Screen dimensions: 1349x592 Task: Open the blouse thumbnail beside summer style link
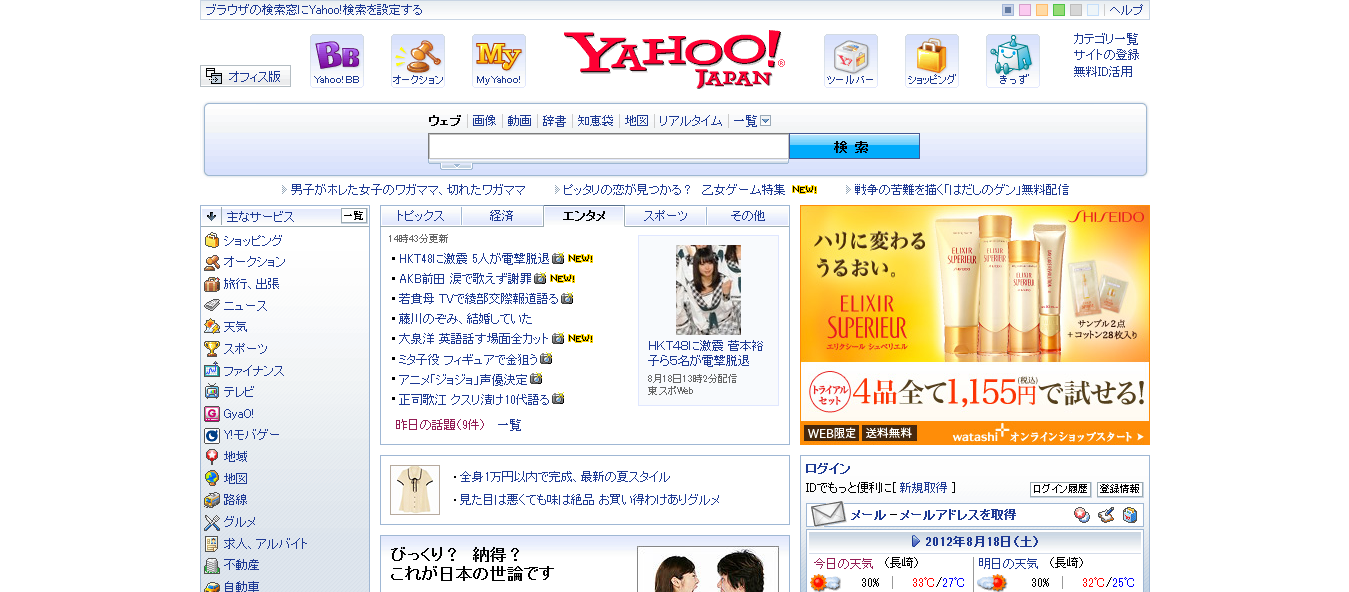415,489
